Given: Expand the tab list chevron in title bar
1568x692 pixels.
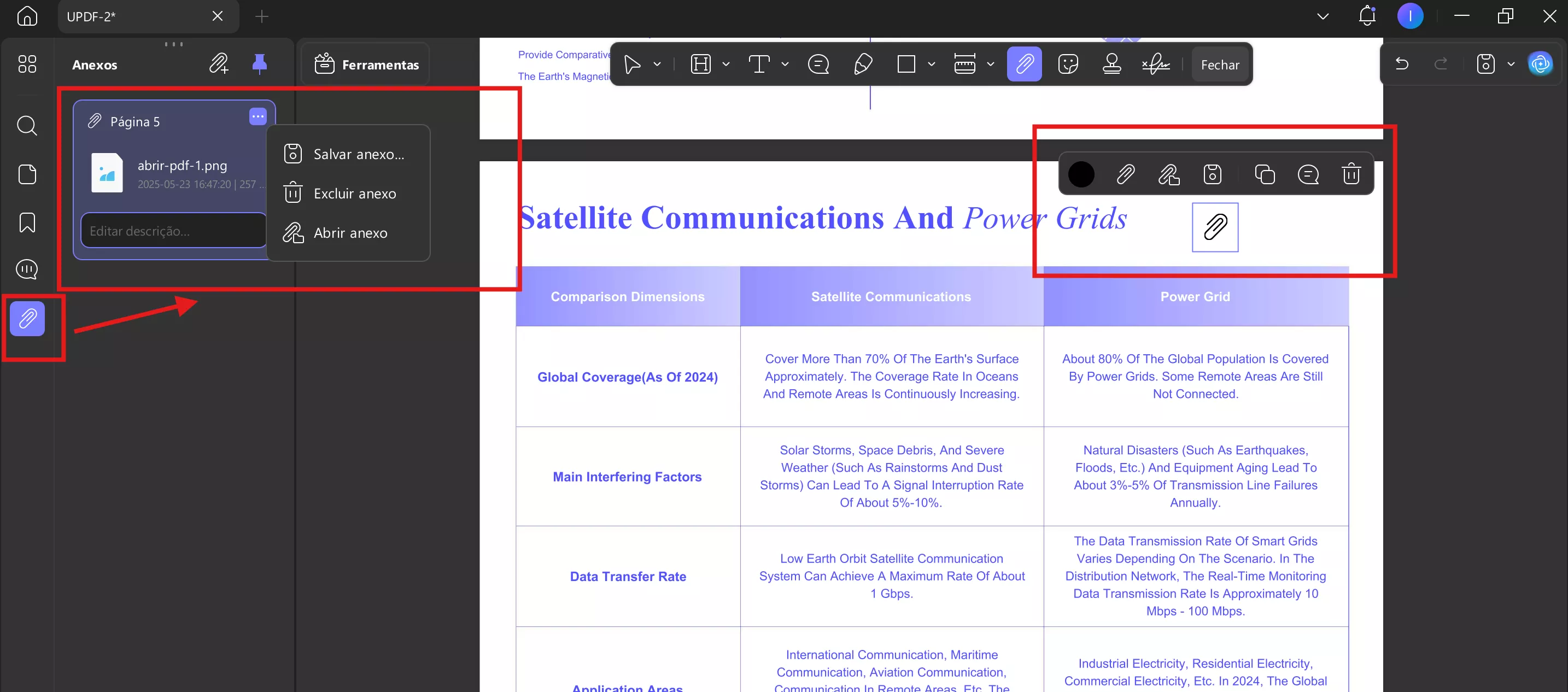Looking at the screenshot, I should tap(1323, 16).
